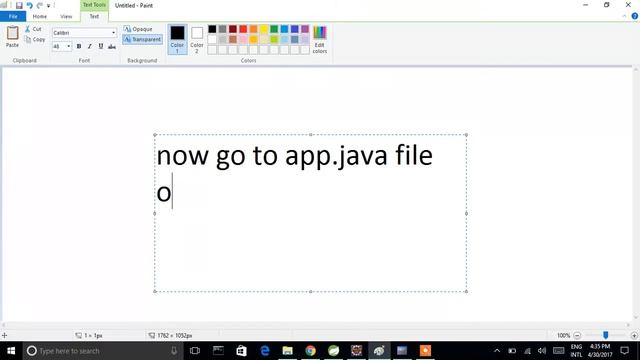Show hidden system tray icons
This screenshot has width=640, height=360.
pos(497,351)
